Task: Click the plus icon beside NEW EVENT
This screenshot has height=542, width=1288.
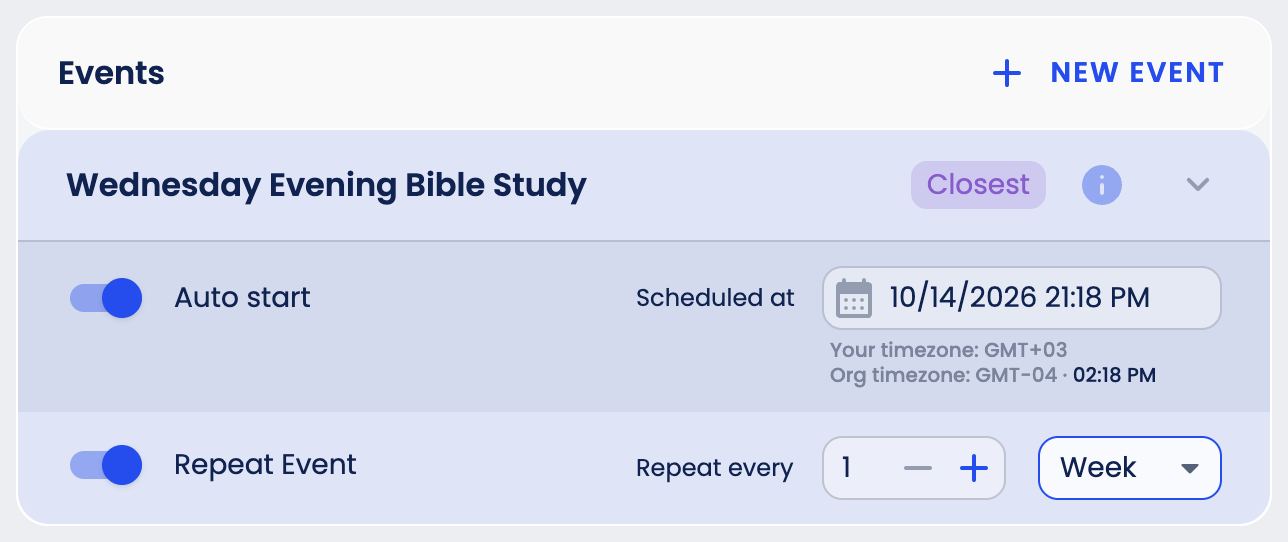Action: pos(1006,73)
